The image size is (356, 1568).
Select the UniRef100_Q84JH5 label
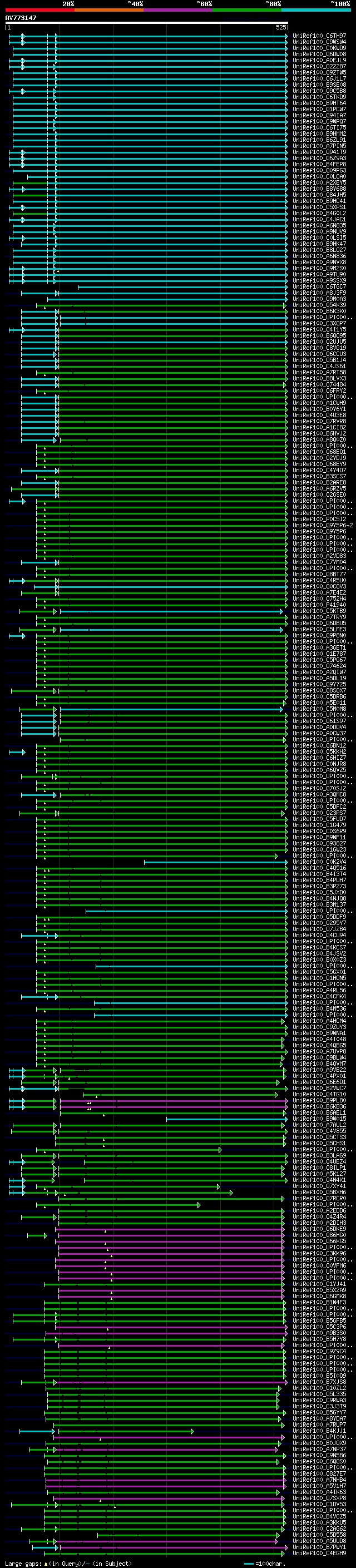319,195
